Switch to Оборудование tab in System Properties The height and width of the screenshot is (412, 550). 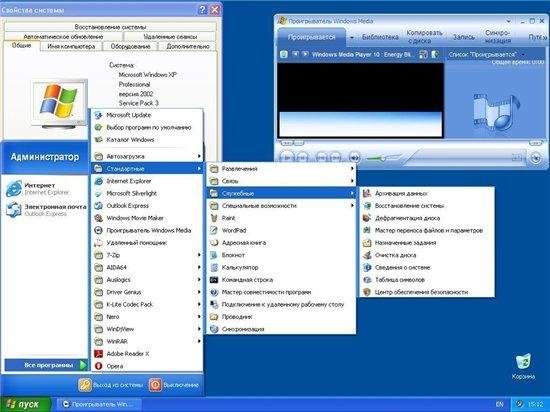pyautogui.click(x=130, y=46)
